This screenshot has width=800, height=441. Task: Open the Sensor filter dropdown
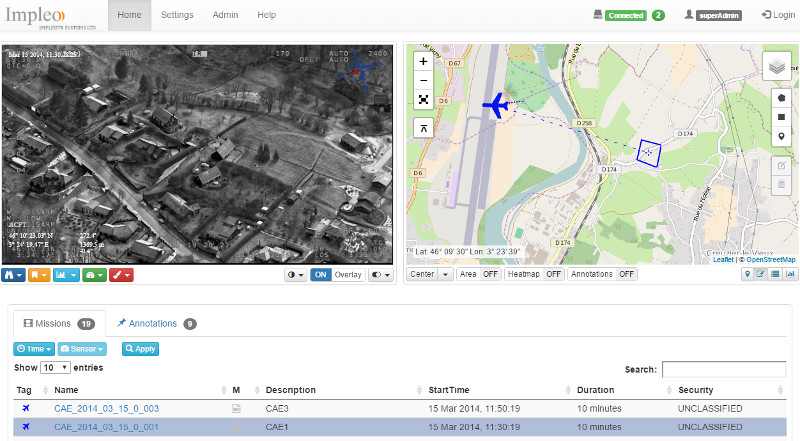point(82,349)
